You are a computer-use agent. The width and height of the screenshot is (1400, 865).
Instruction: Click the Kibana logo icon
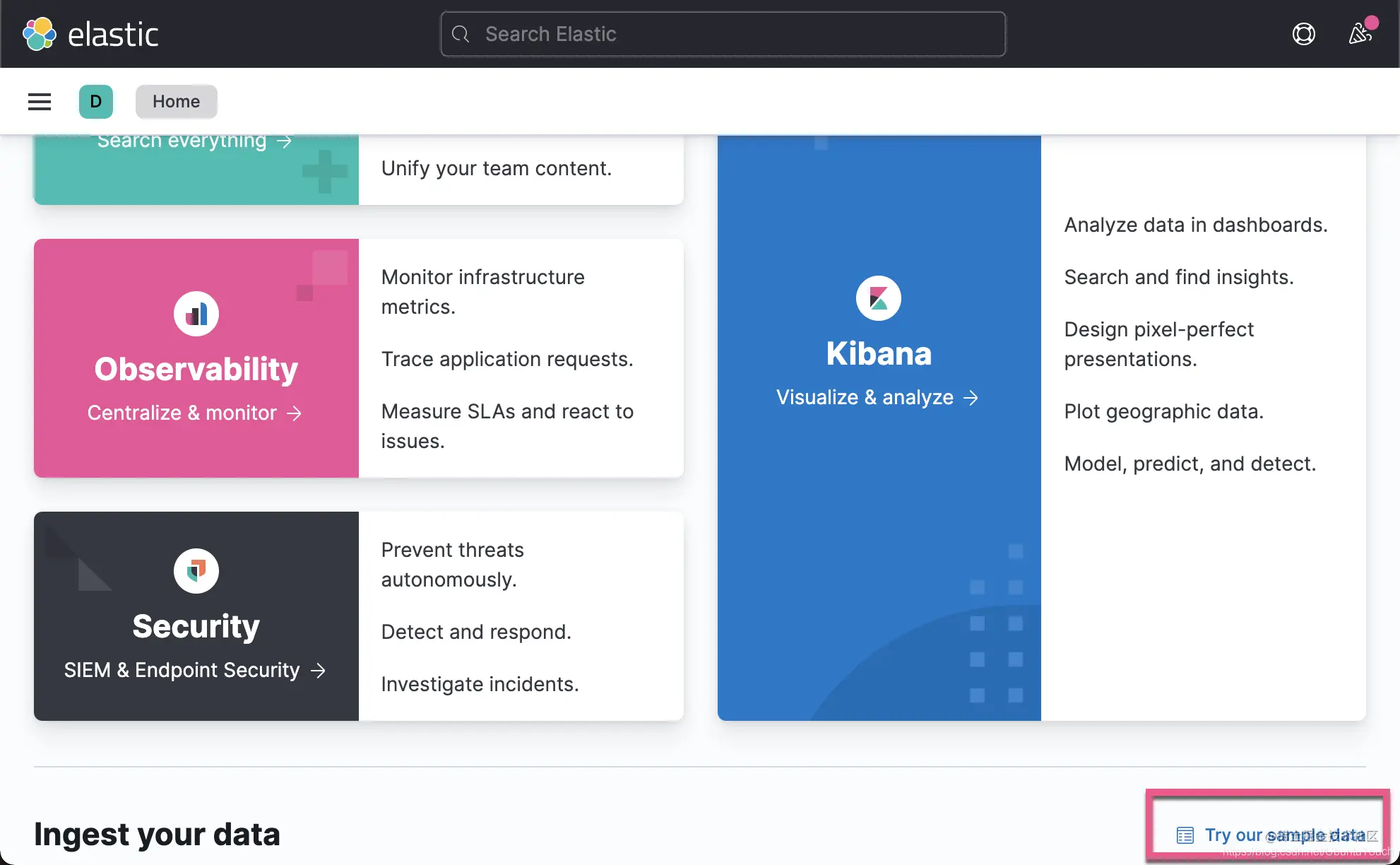click(879, 298)
